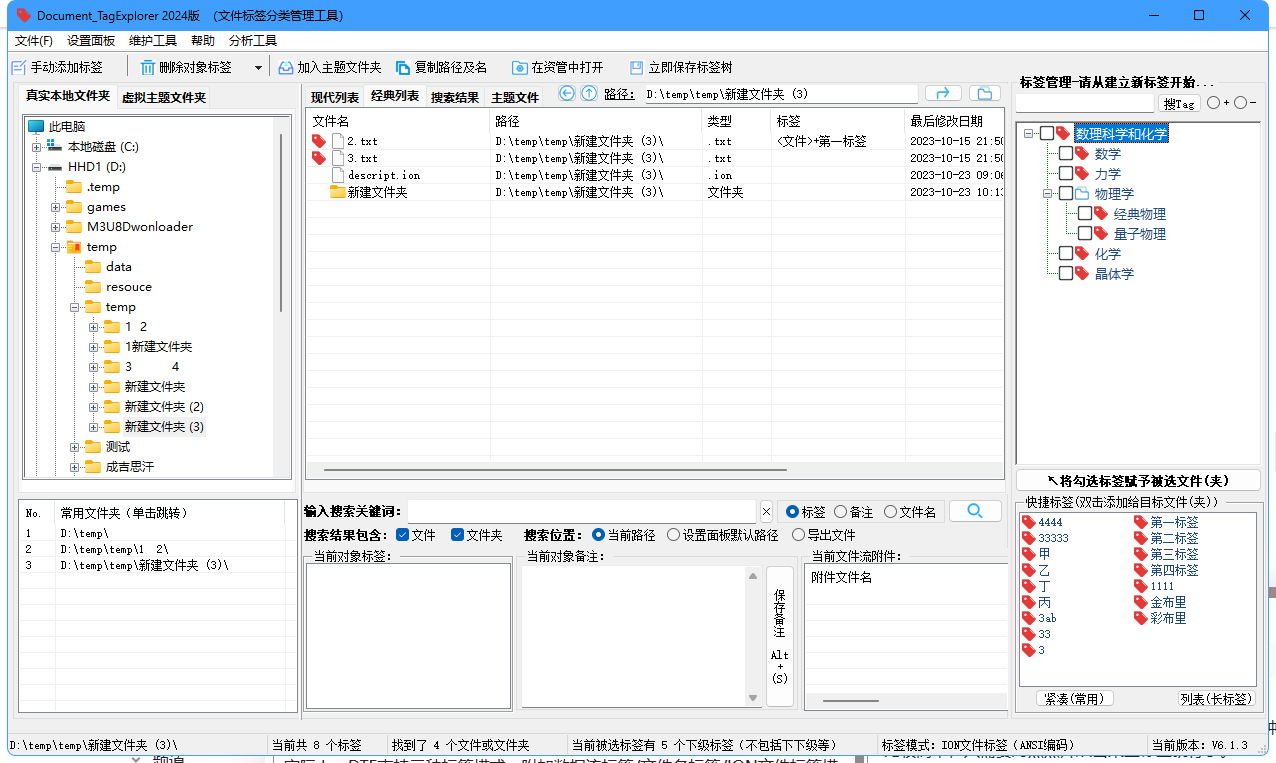Image resolution: width=1276 pixels, height=763 pixels.
Task: Click the up arrow next to 路径
Action: coord(589,93)
